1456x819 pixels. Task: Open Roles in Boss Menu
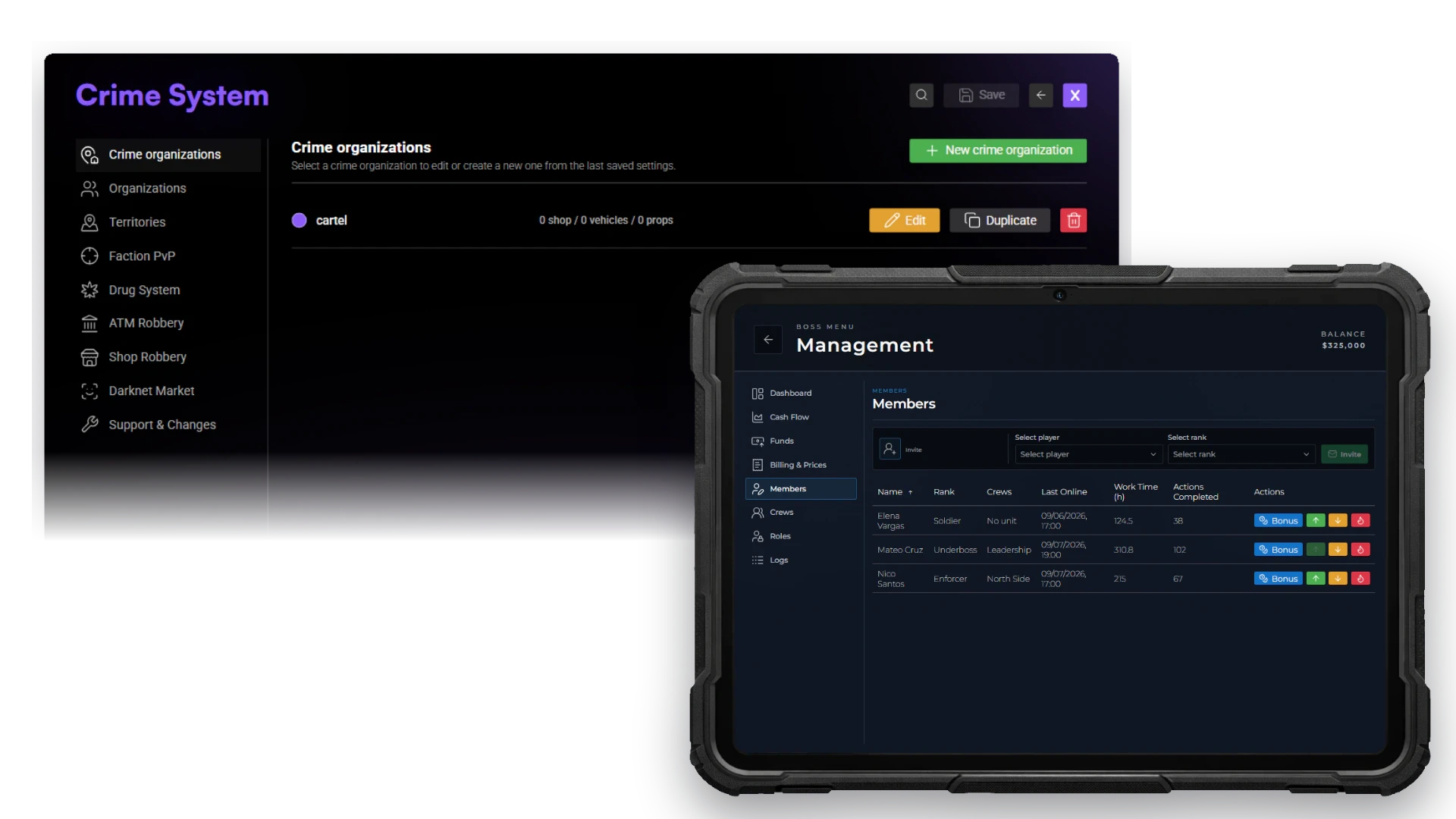click(x=801, y=536)
